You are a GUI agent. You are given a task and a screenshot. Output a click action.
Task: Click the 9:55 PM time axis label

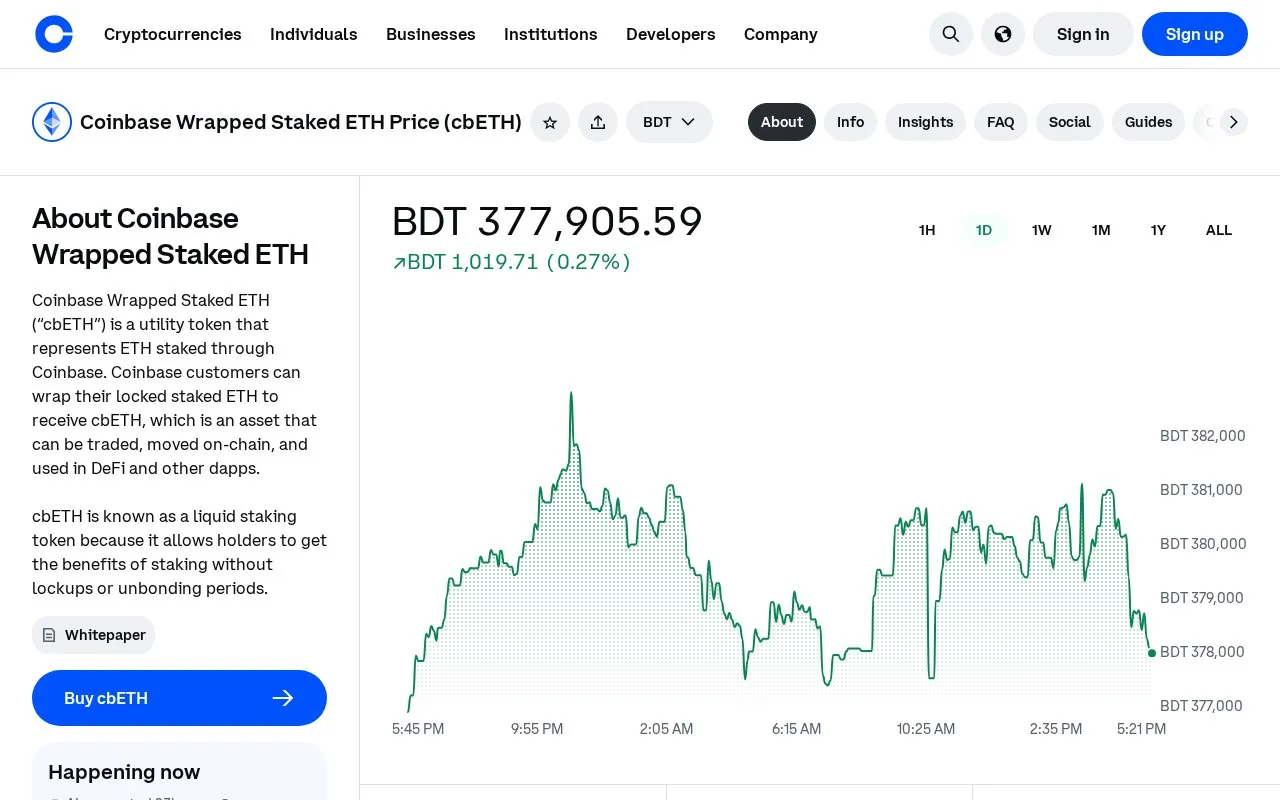(537, 729)
